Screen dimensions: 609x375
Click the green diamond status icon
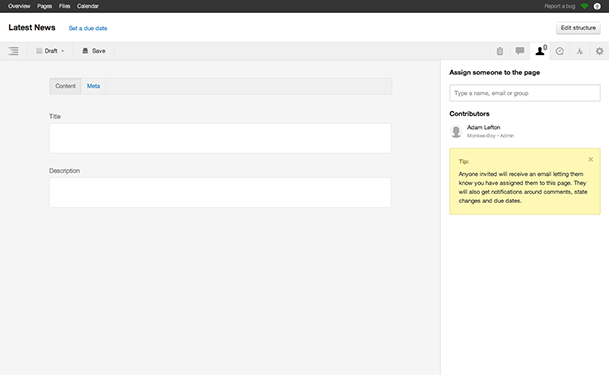point(585,6)
